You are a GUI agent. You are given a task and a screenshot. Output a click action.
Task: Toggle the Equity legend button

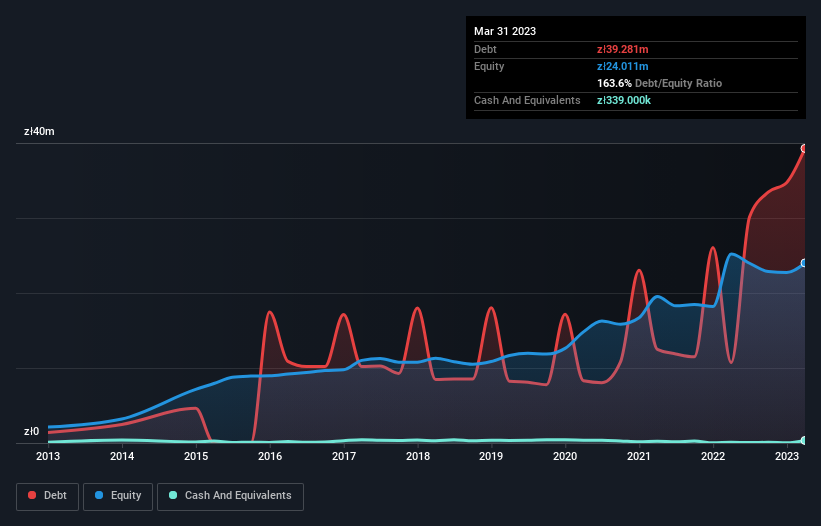point(118,496)
